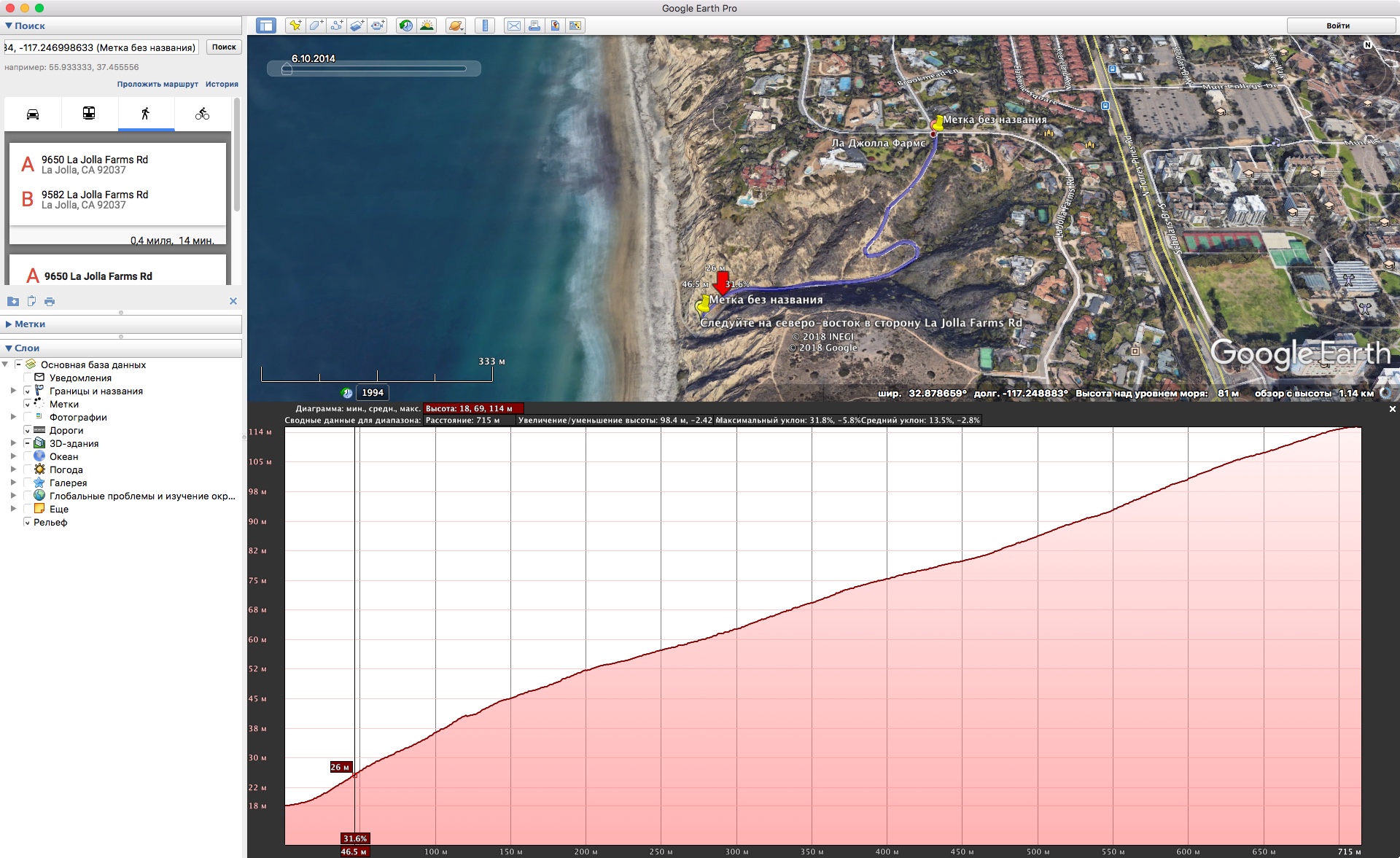Click the 46.5 м cursor marker on profile axis
Screen dimensions: 1400x858
(x=354, y=851)
